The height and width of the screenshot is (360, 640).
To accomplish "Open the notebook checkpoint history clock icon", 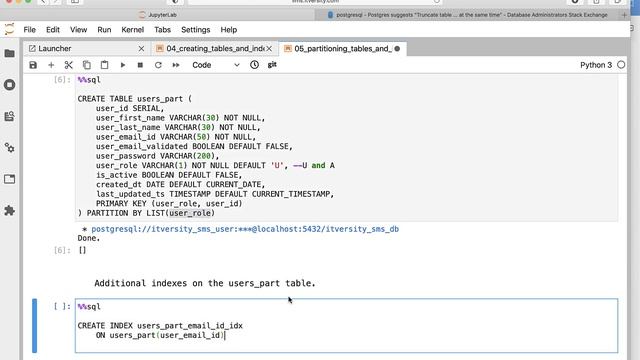I will pos(254,65).
